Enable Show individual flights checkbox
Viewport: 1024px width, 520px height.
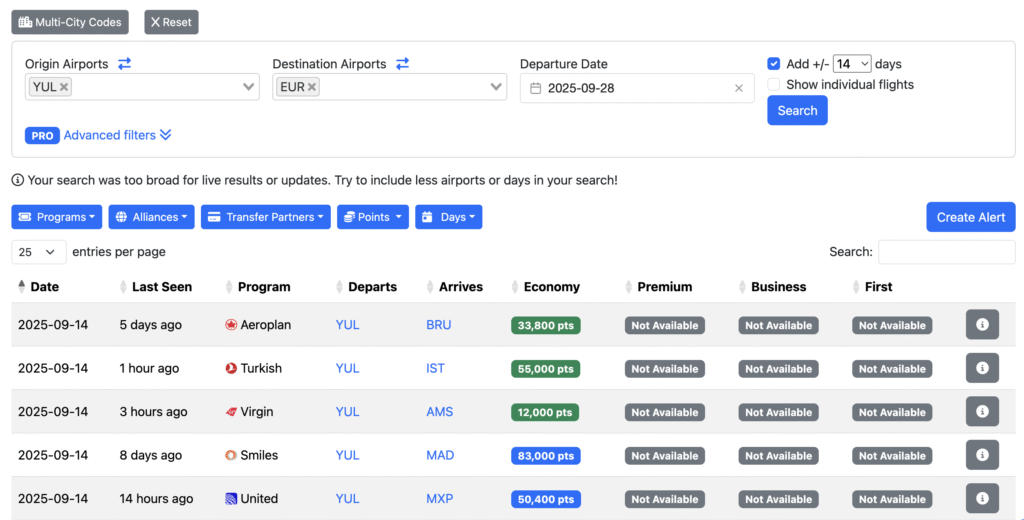pyautogui.click(x=774, y=85)
